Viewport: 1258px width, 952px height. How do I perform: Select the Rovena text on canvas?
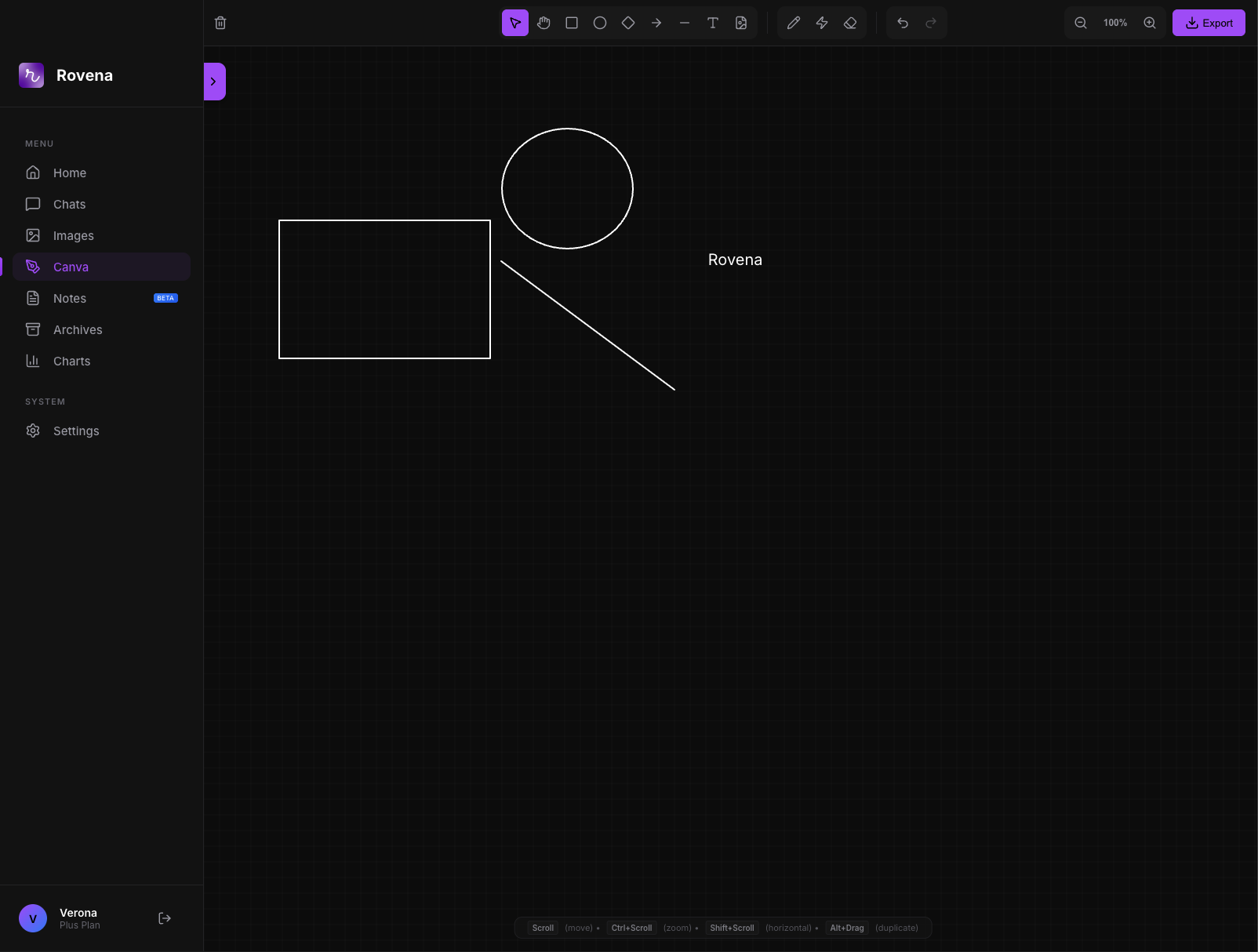tap(735, 260)
